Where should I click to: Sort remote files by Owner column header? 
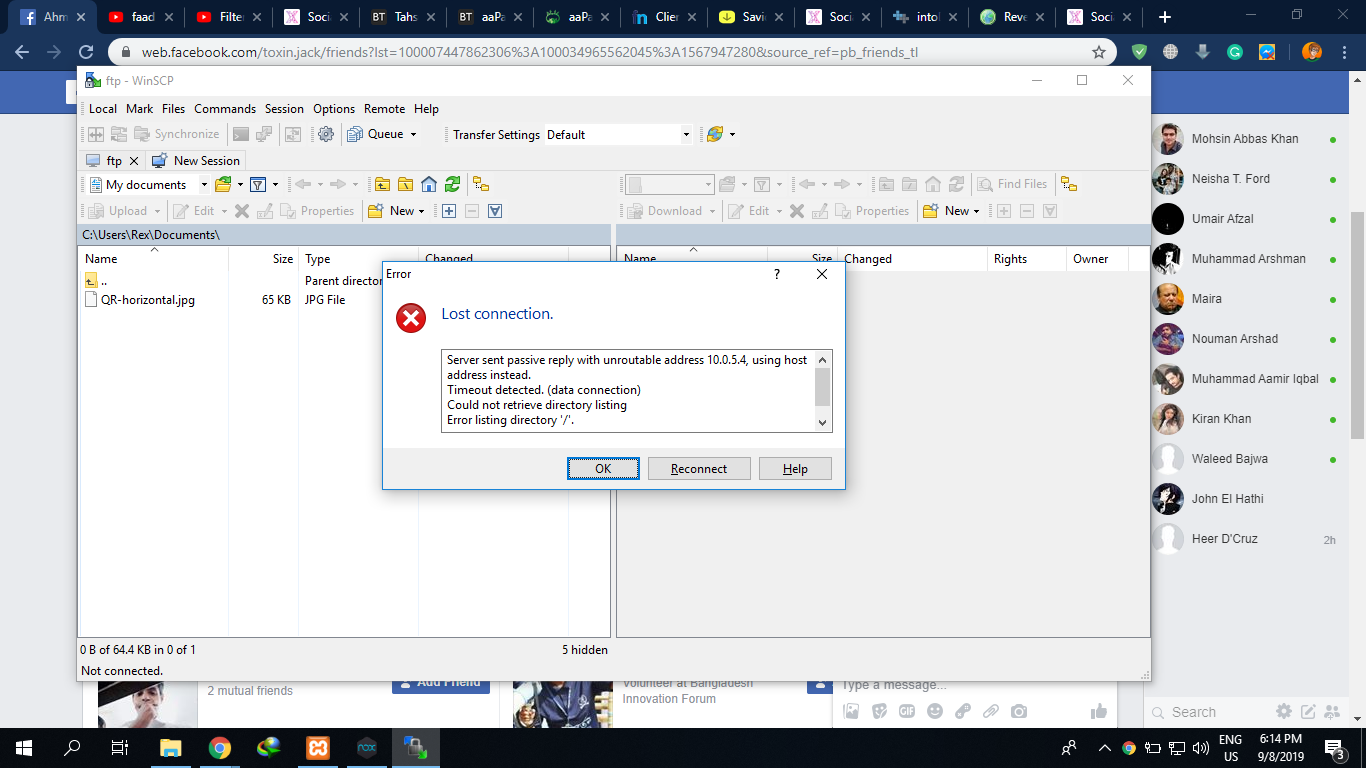click(x=1097, y=259)
